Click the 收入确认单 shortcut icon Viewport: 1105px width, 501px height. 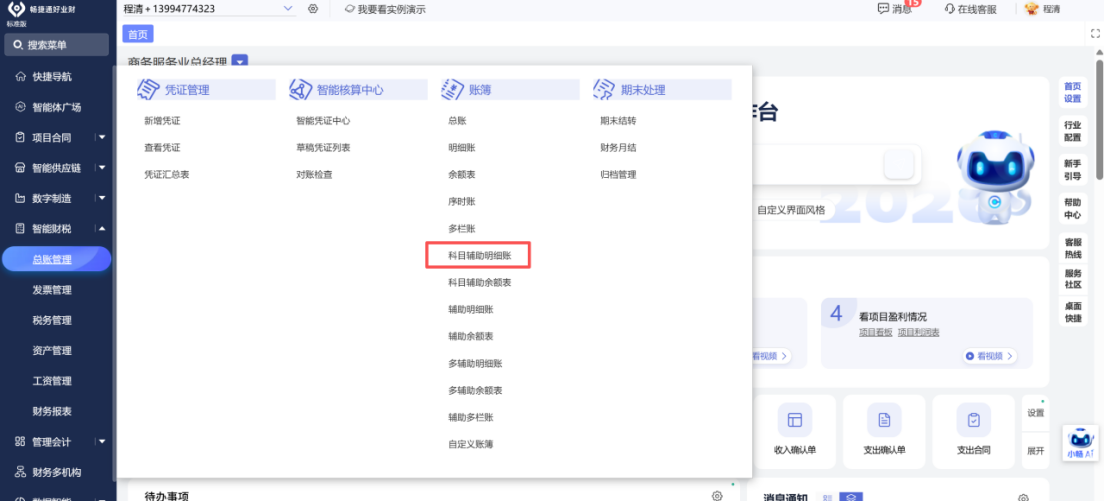795,420
